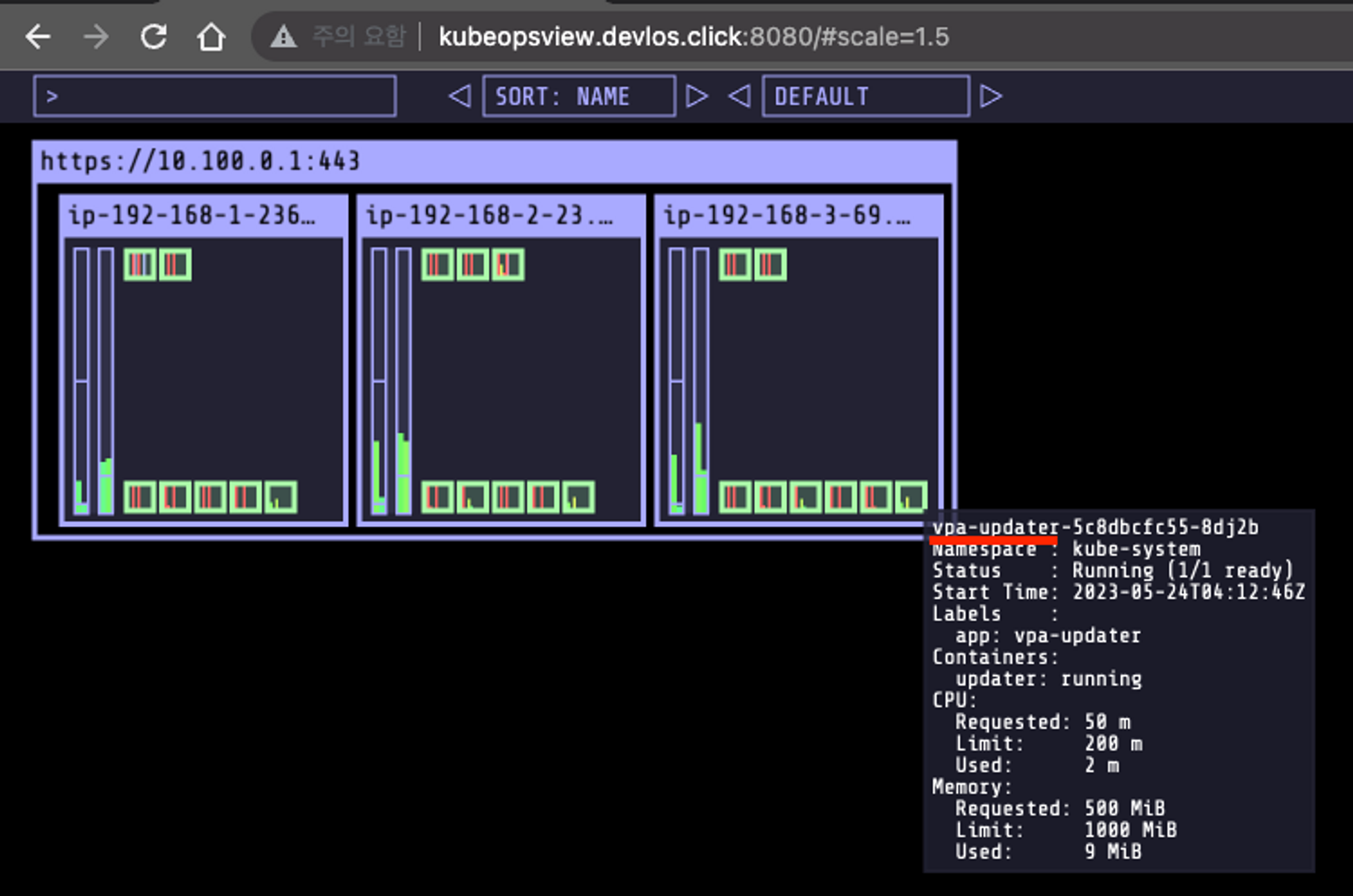Select previous theme before DEFAULT

click(739, 96)
